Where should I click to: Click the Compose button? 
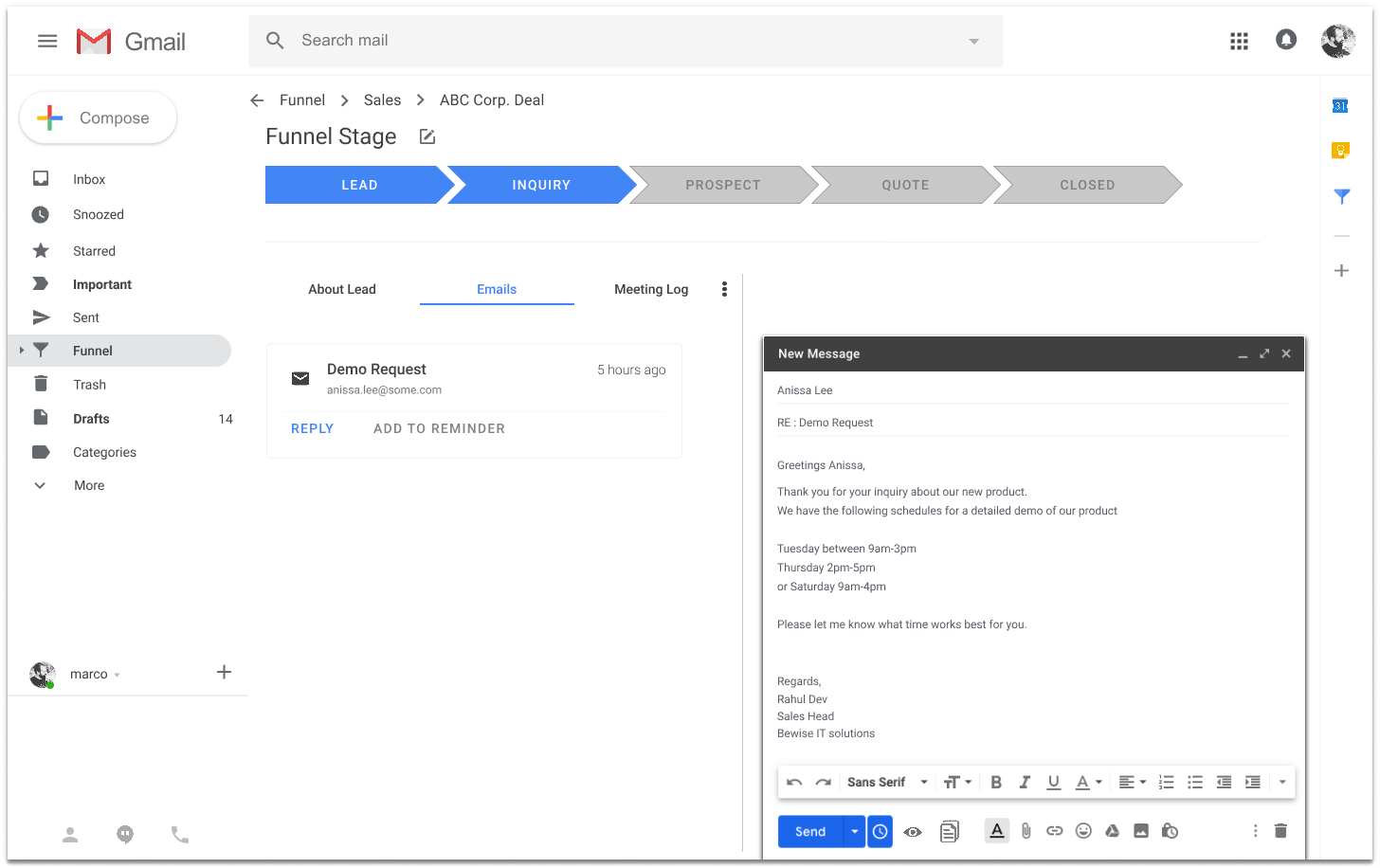[99, 118]
